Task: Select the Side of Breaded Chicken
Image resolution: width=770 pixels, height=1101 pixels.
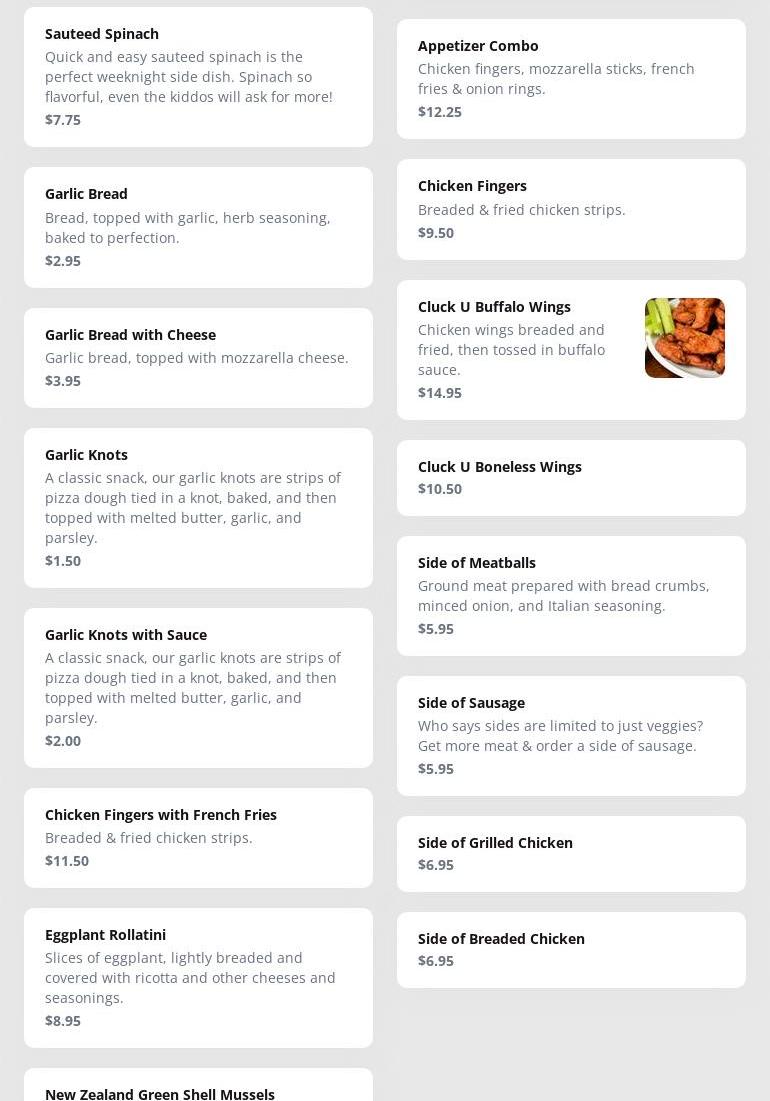Action: [571, 950]
